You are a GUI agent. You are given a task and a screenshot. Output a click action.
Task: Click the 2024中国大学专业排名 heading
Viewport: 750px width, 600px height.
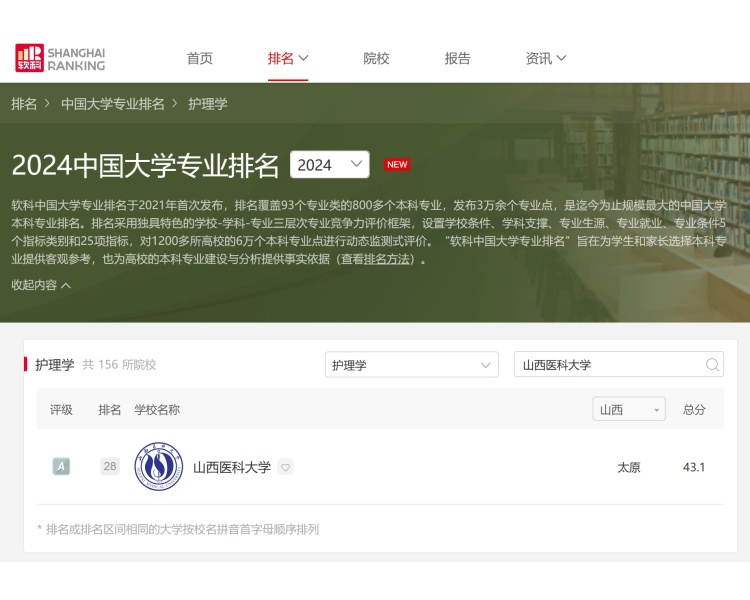[145, 166]
